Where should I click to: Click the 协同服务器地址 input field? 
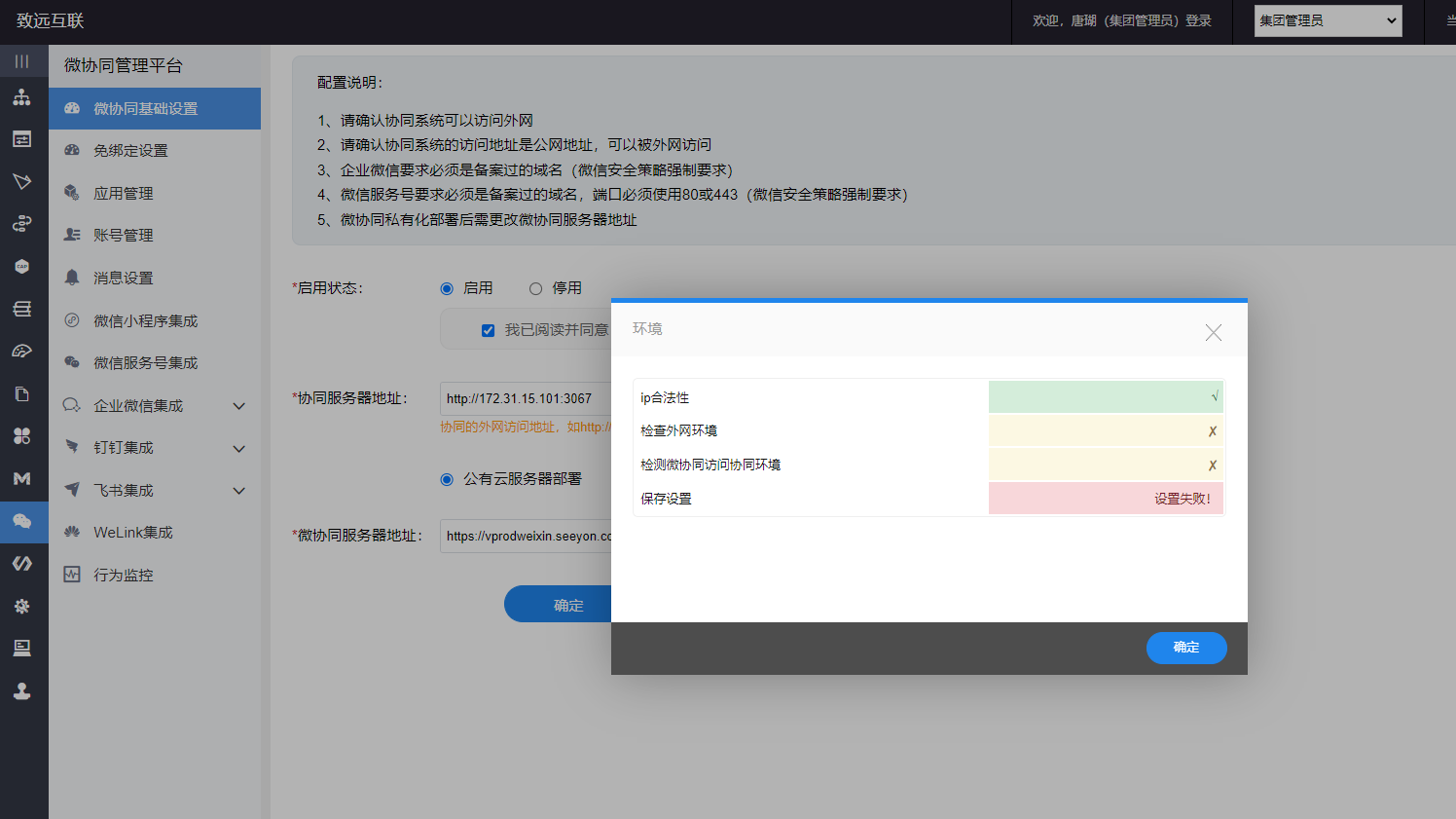pyautogui.click(x=526, y=398)
